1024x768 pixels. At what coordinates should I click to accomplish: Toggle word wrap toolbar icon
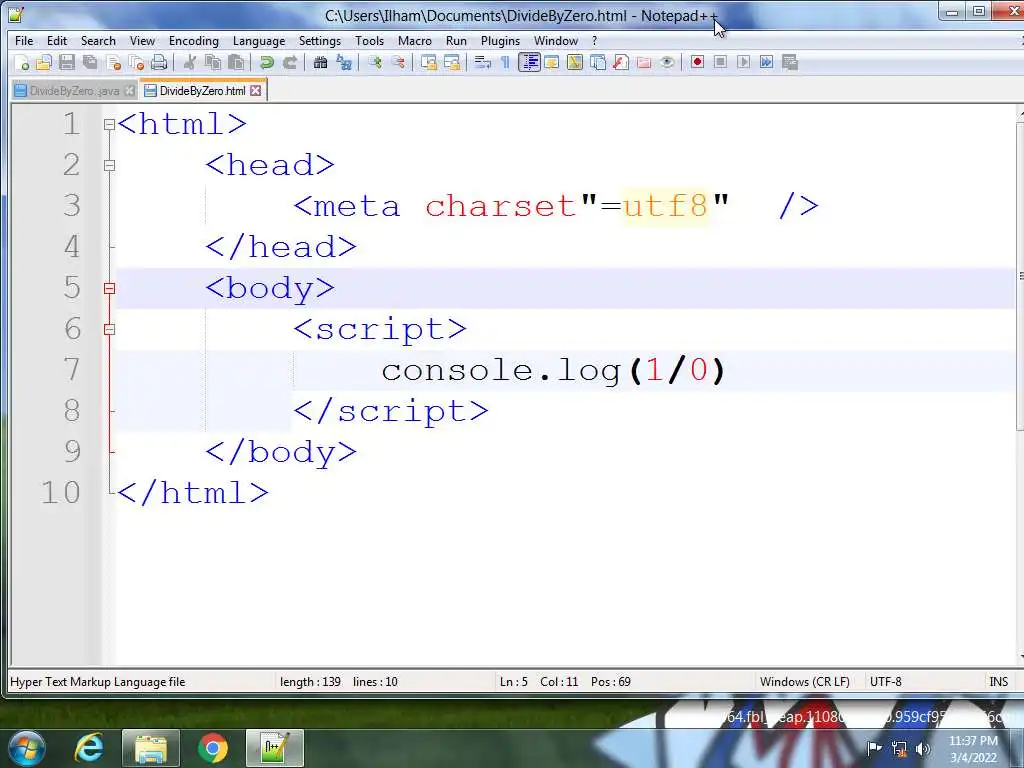click(483, 63)
